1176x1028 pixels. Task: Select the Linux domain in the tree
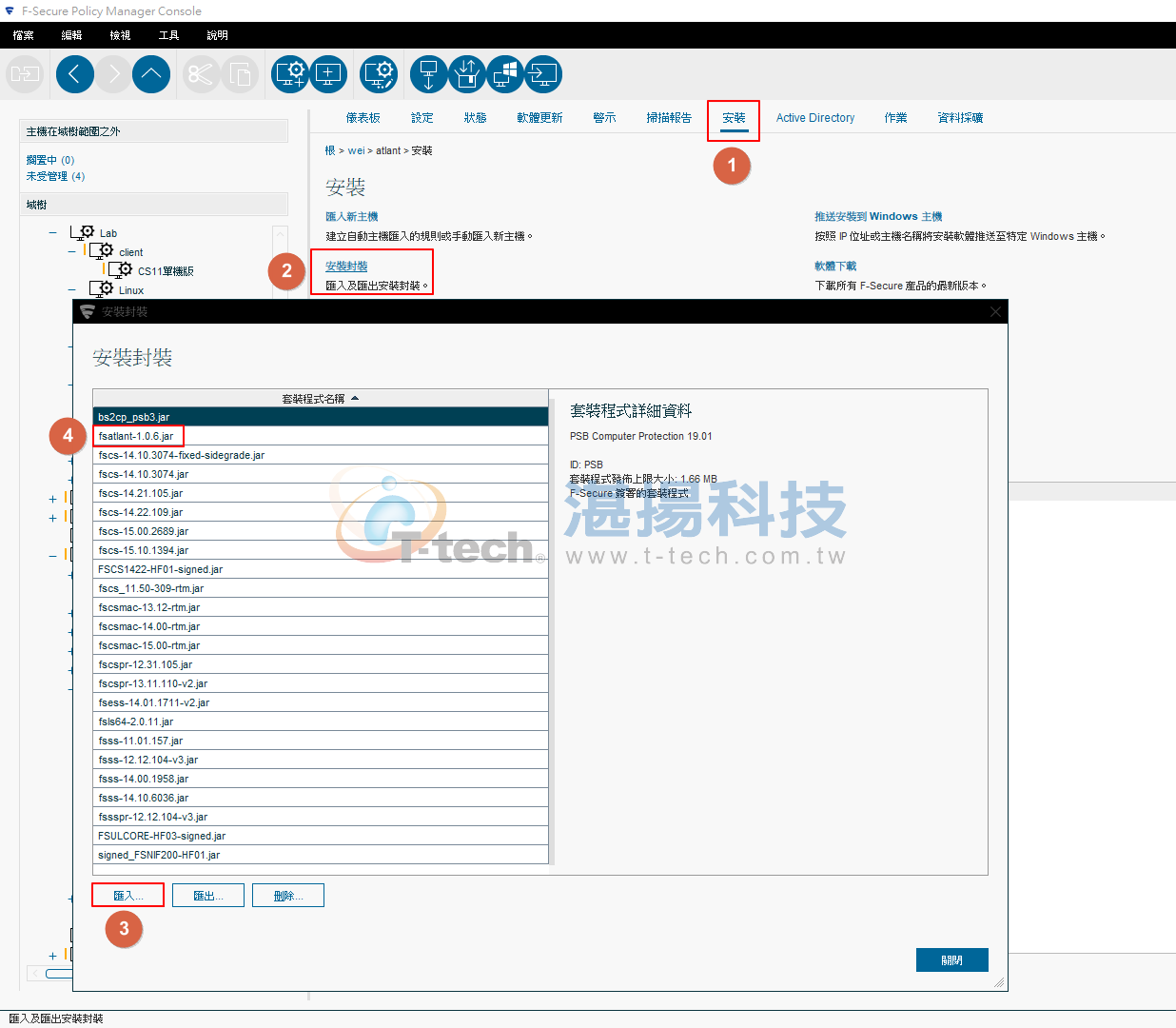(131, 290)
